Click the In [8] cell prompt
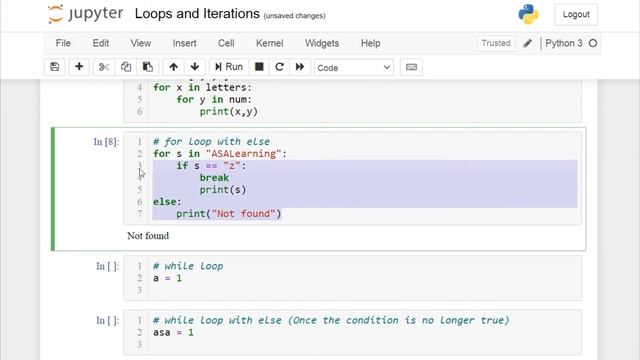The width and height of the screenshot is (640, 360). pyautogui.click(x=106, y=142)
